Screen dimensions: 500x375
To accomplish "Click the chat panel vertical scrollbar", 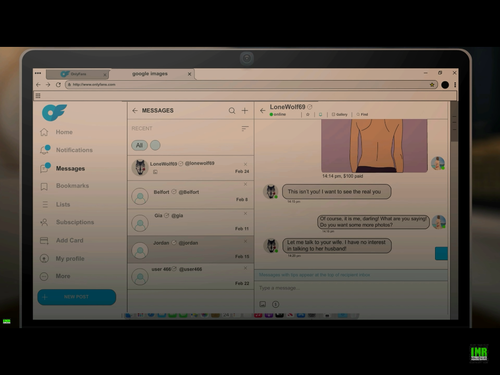I will coord(454,122).
